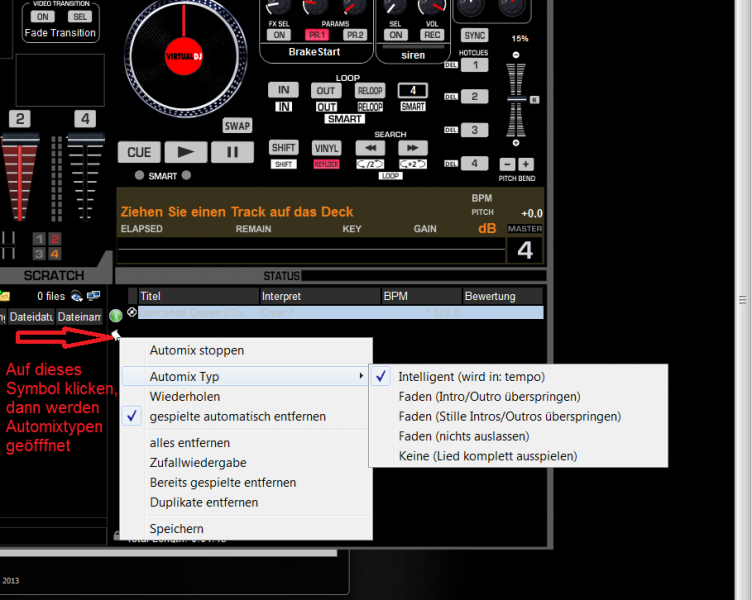
Task: Click 'Zufallwiedergabe' in the context menu
Action: tap(198, 463)
